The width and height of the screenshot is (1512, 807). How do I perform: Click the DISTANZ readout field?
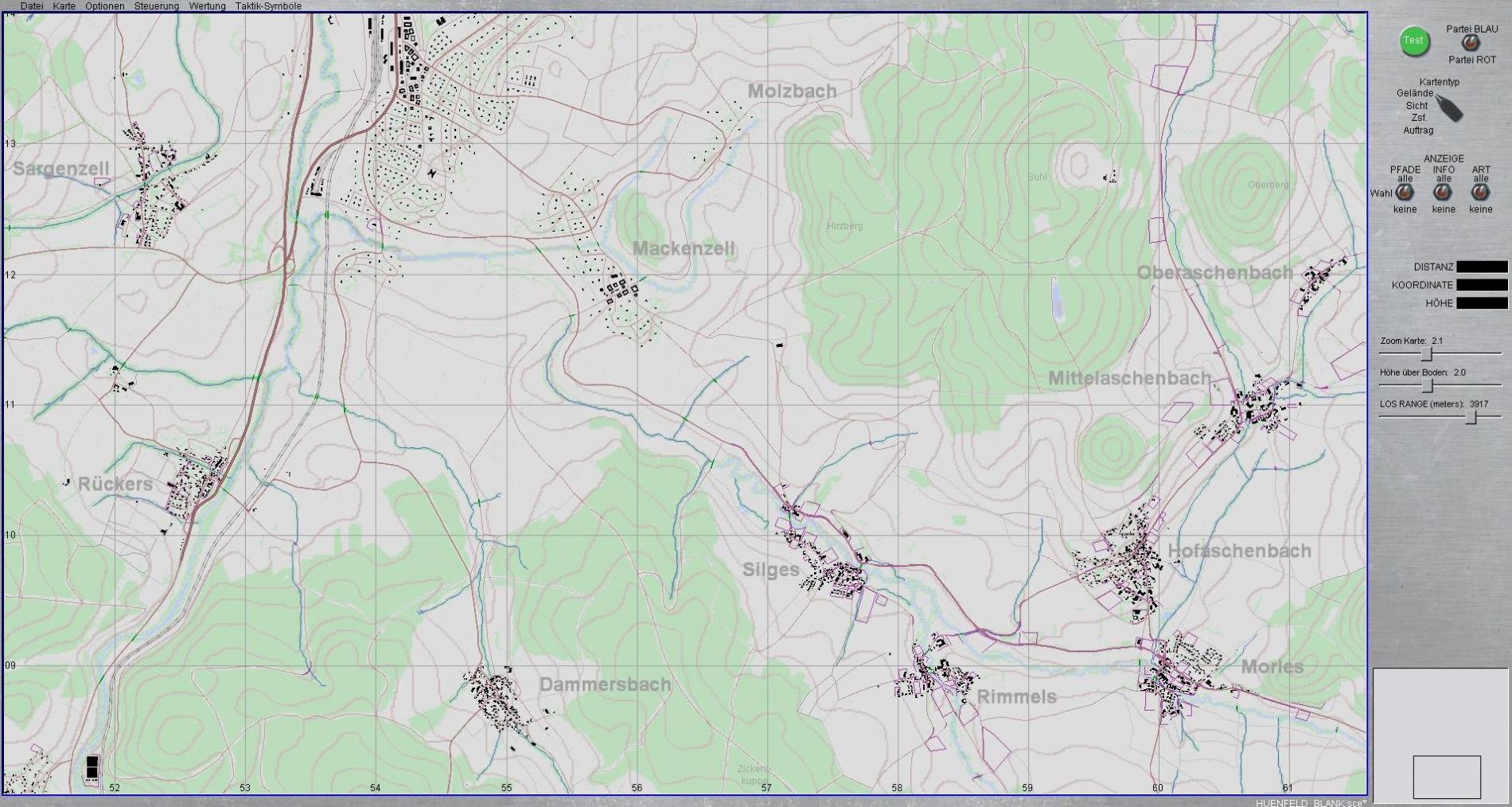coord(1482,267)
